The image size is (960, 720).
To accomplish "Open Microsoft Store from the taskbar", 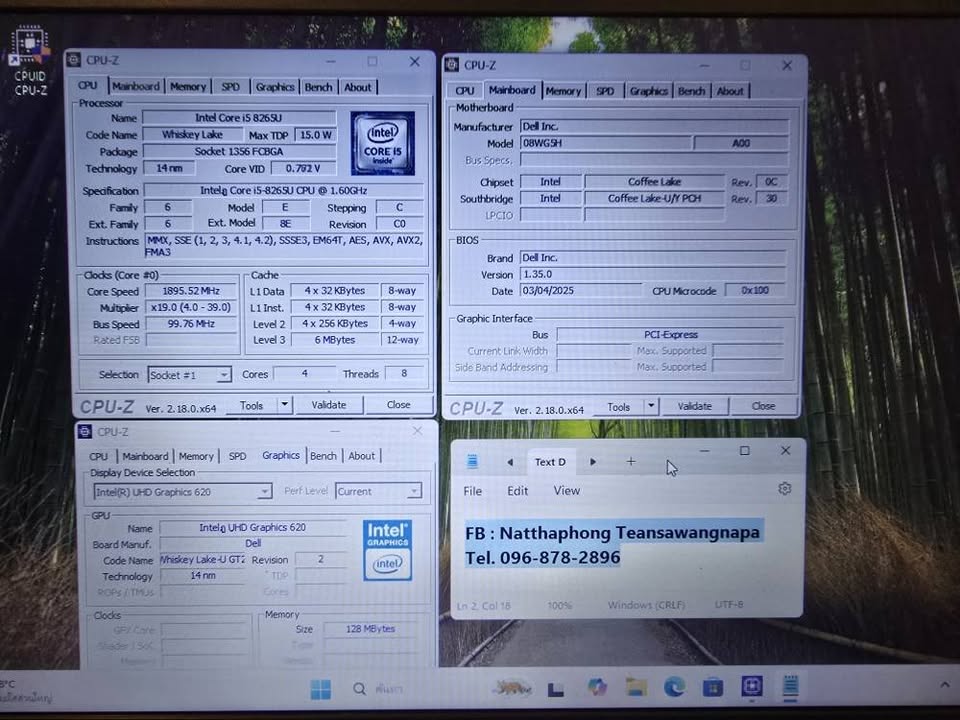I will pos(712,687).
